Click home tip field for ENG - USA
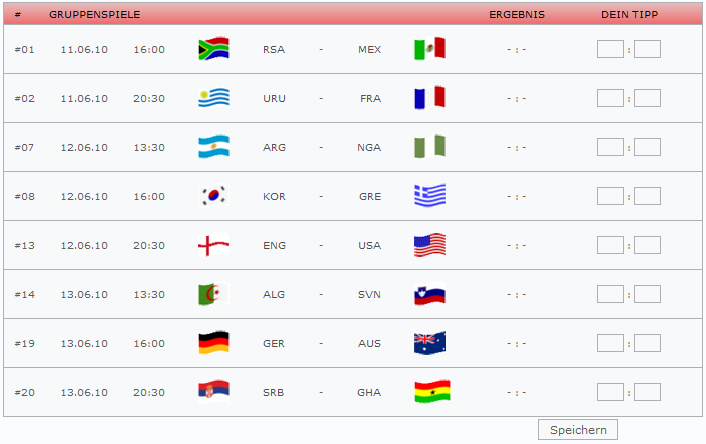The height and width of the screenshot is (444, 706). point(610,245)
